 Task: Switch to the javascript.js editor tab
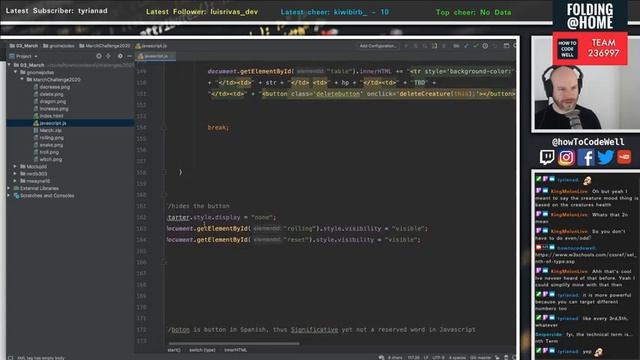pyautogui.click(x=156, y=56)
